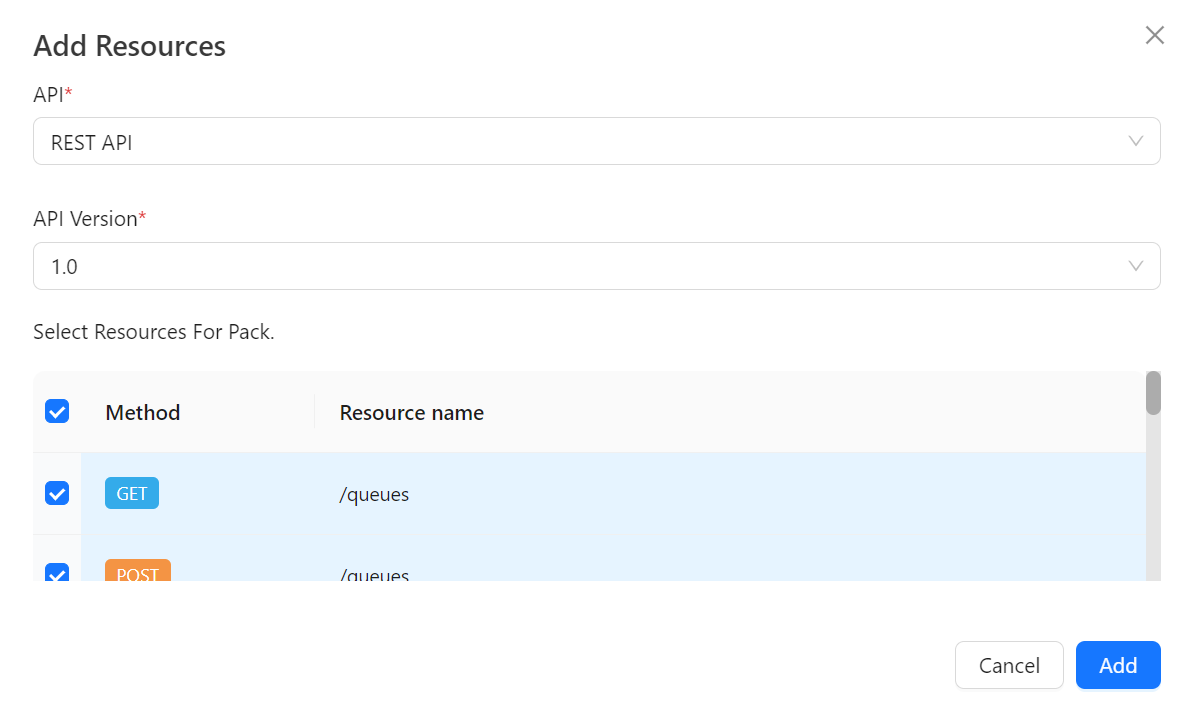Click the blue GET method badge
Viewport: 1194px width, 711px height.
[131, 494]
